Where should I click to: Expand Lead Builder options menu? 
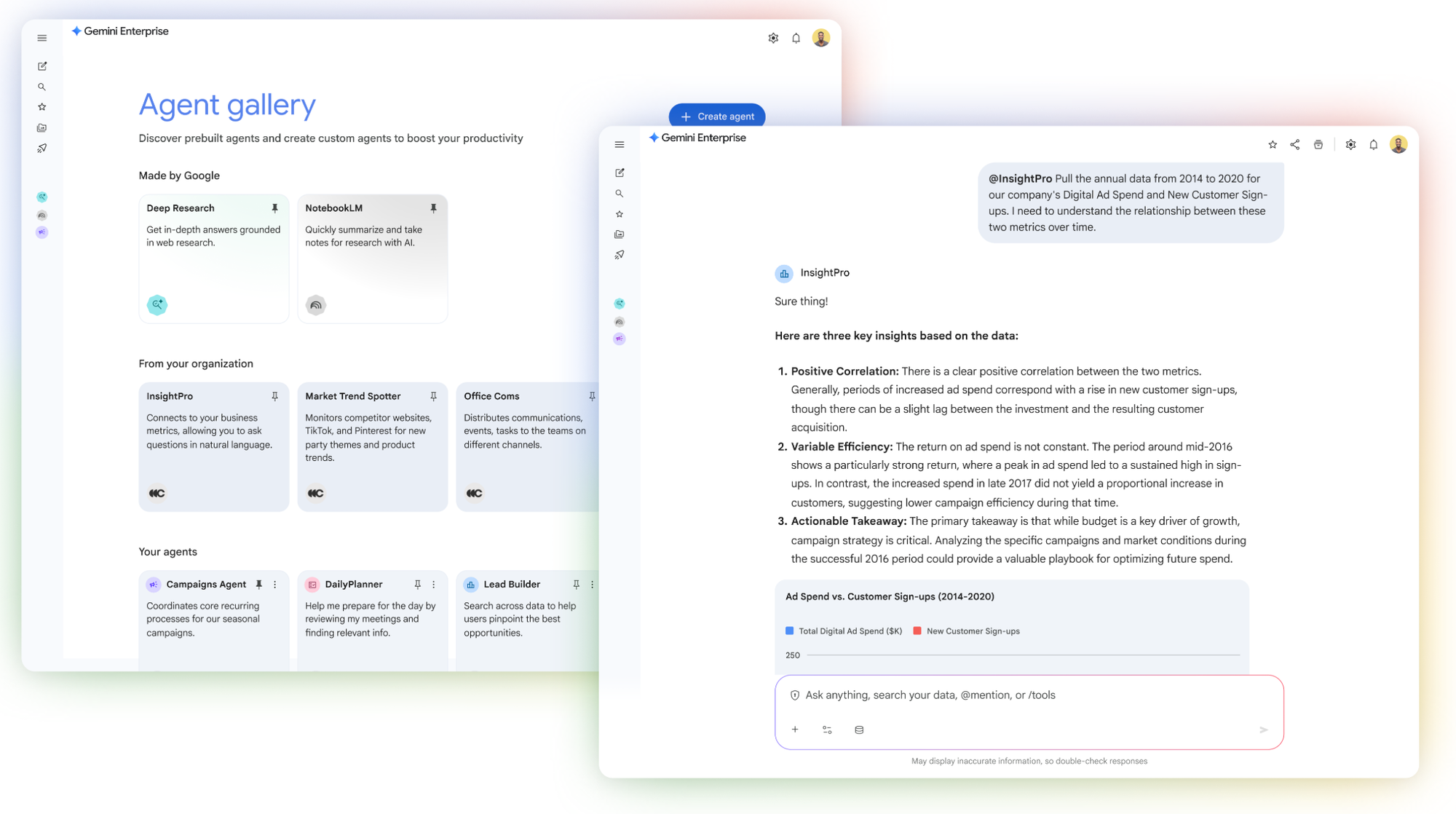point(593,585)
